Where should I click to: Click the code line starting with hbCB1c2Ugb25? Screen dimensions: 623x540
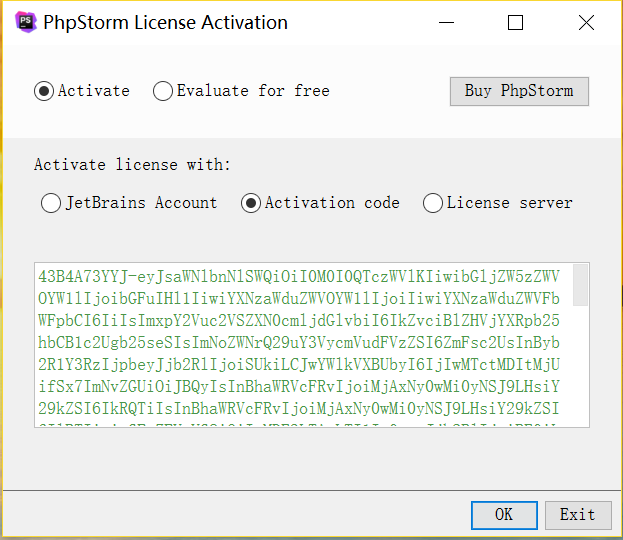(x=299, y=343)
